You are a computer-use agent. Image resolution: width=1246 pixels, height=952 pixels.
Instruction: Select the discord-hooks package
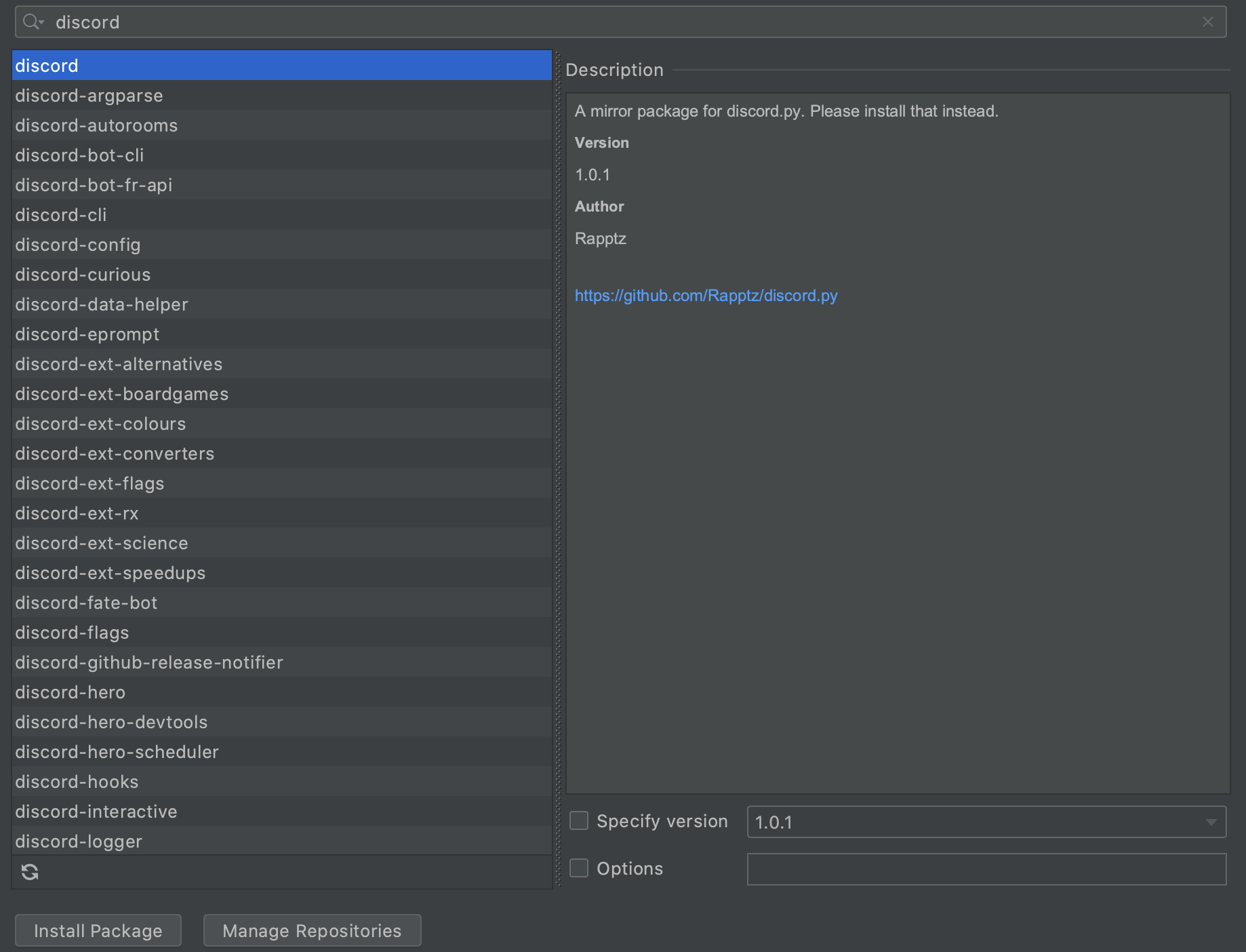(281, 781)
